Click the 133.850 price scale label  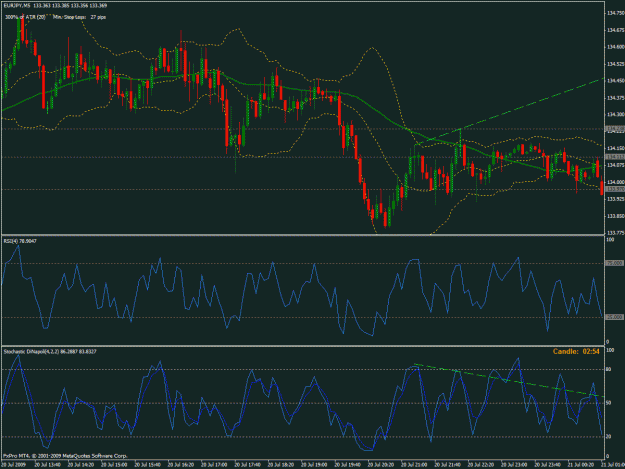point(615,216)
